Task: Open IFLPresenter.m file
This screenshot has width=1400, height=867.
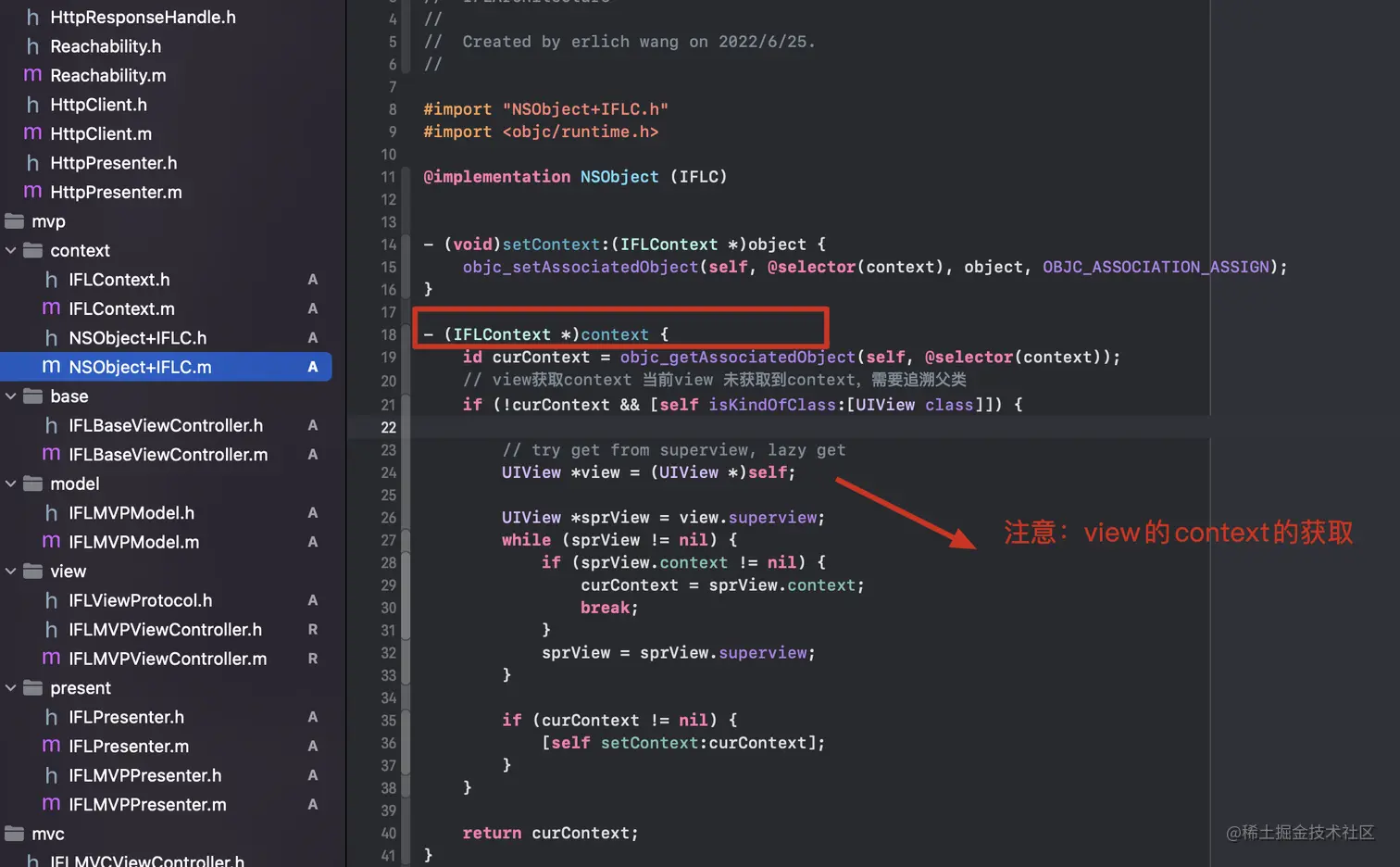Action: (x=129, y=746)
